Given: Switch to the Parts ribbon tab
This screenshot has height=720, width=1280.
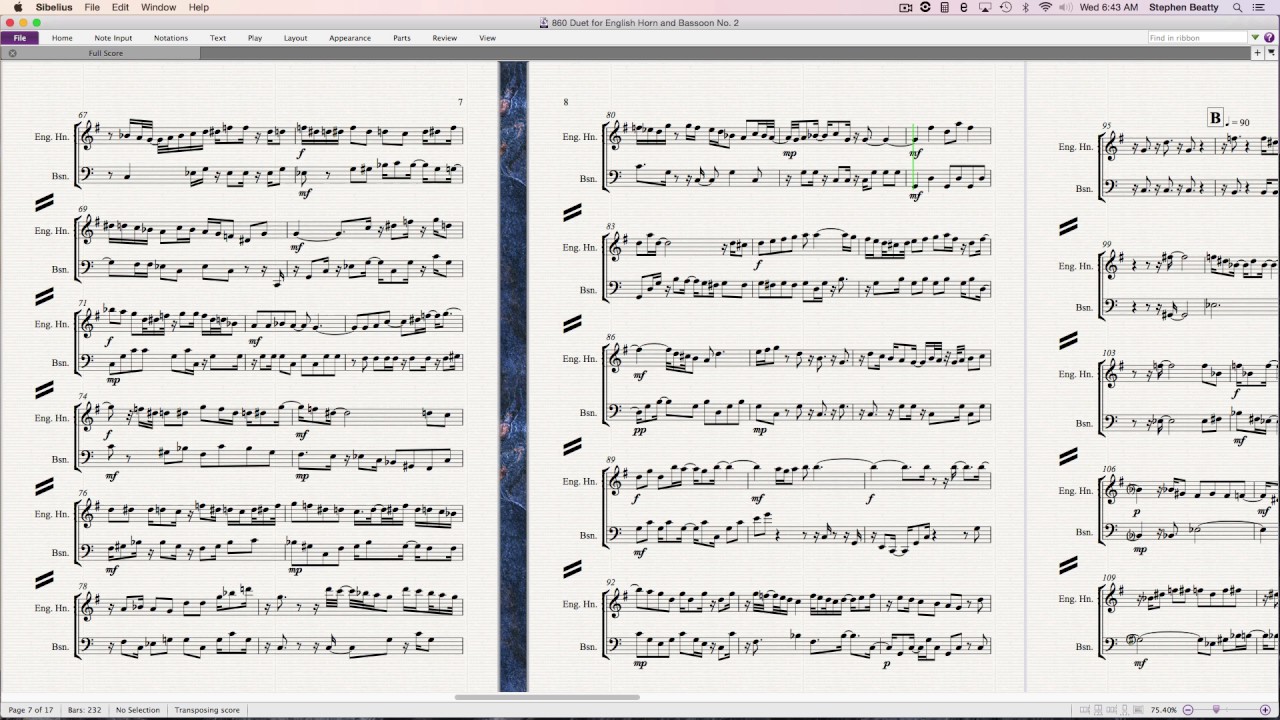Looking at the screenshot, I should click(x=402, y=38).
